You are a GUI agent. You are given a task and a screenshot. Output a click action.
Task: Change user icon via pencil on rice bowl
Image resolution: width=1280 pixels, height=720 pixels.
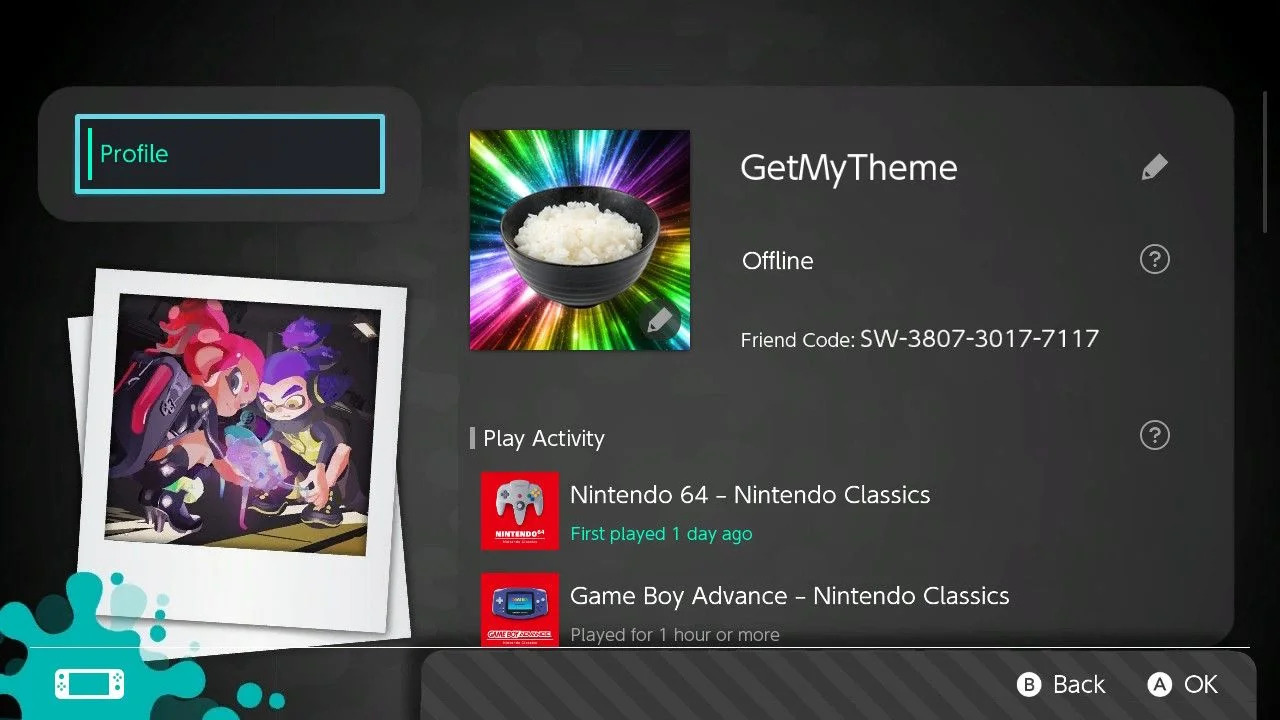pyautogui.click(x=658, y=320)
